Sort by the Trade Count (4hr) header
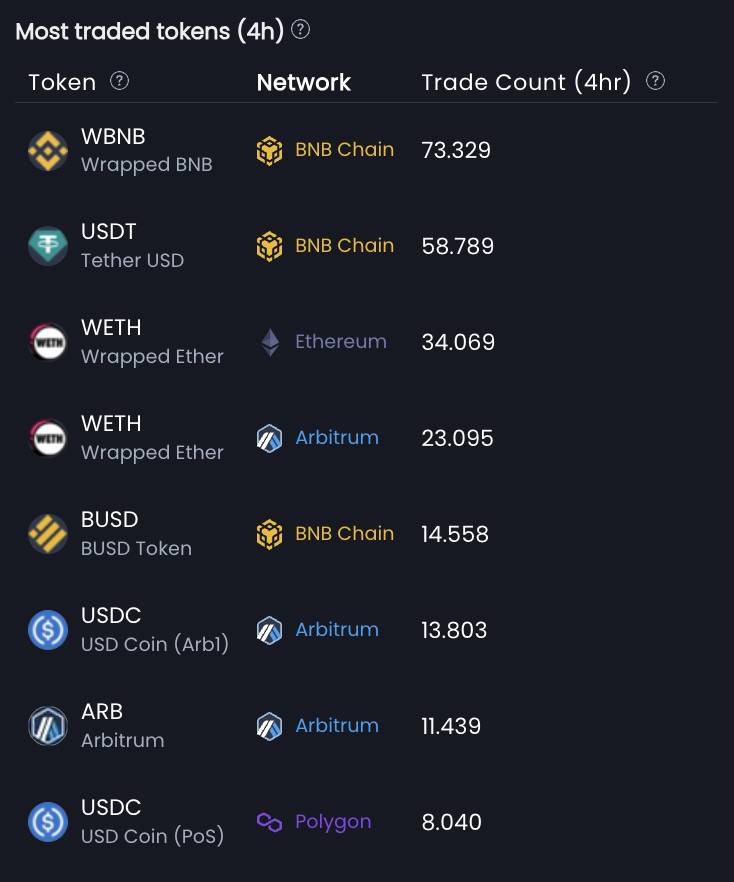Viewport: 734px width, 882px height. (526, 82)
